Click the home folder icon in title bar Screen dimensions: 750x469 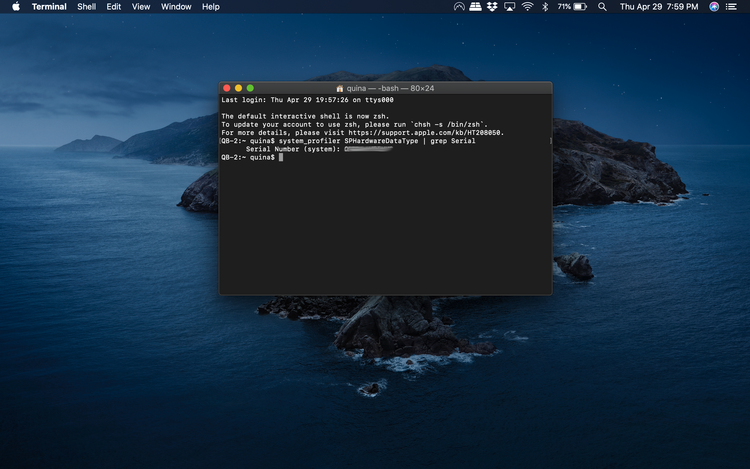tap(340, 88)
